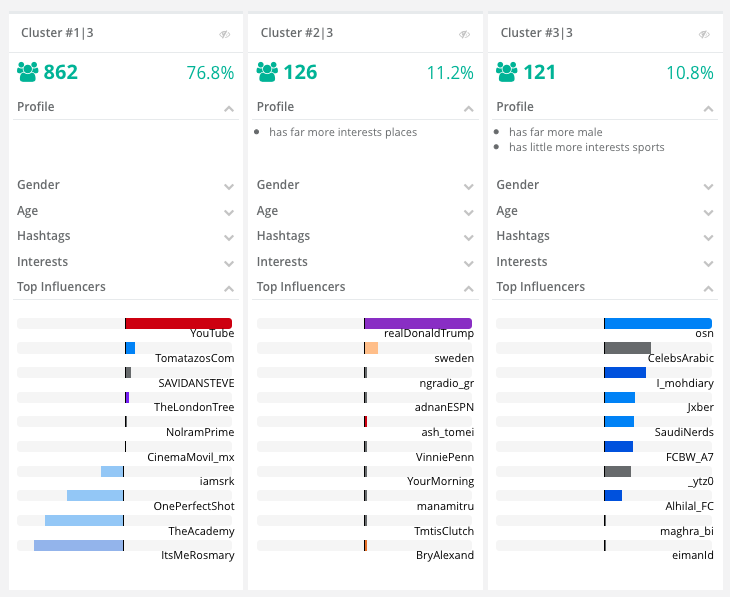The width and height of the screenshot is (730, 597).
Task: Expand Interests chevron in Cluster #2
Action: pyautogui.click(x=468, y=264)
